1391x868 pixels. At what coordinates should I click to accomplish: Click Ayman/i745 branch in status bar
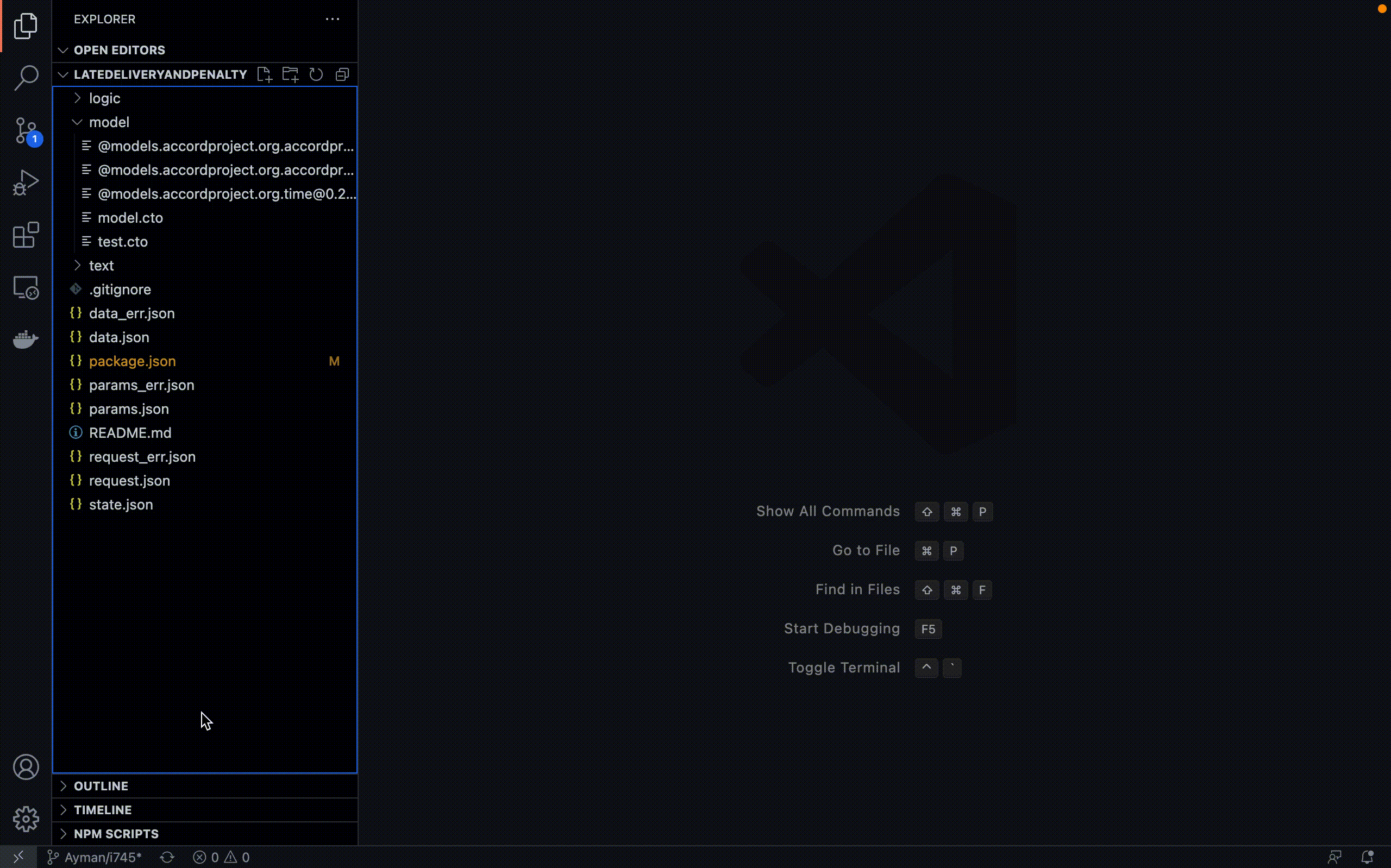click(95, 857)
